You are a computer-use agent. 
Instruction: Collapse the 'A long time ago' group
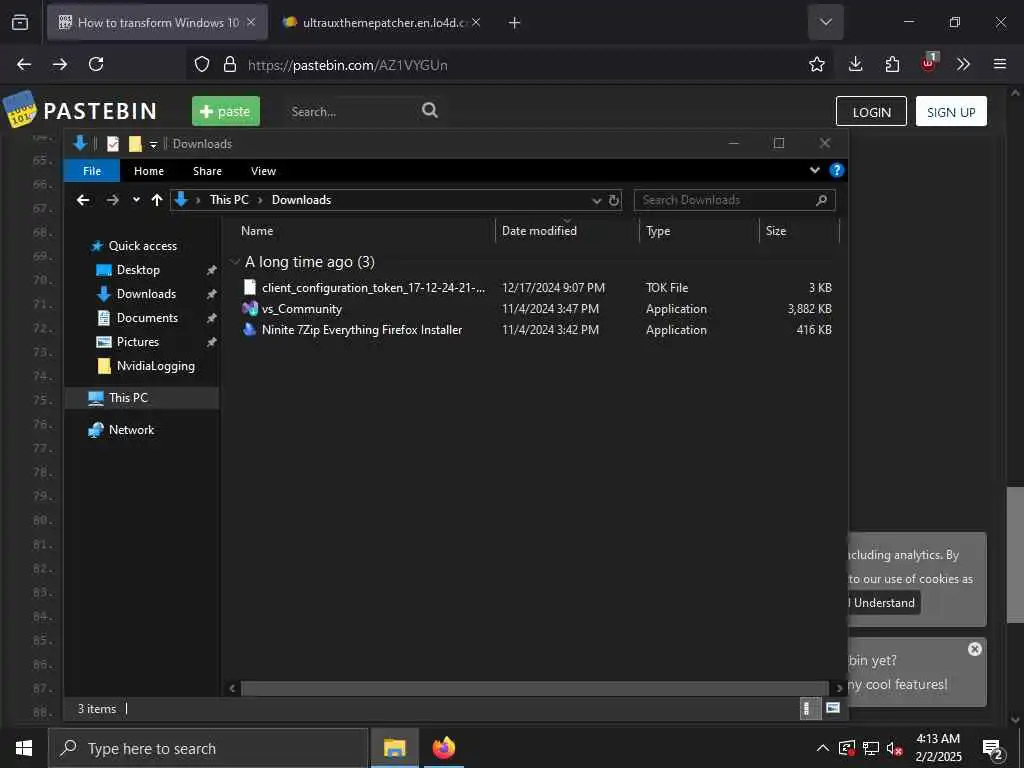pyautogui.click(x=235, y=262)
